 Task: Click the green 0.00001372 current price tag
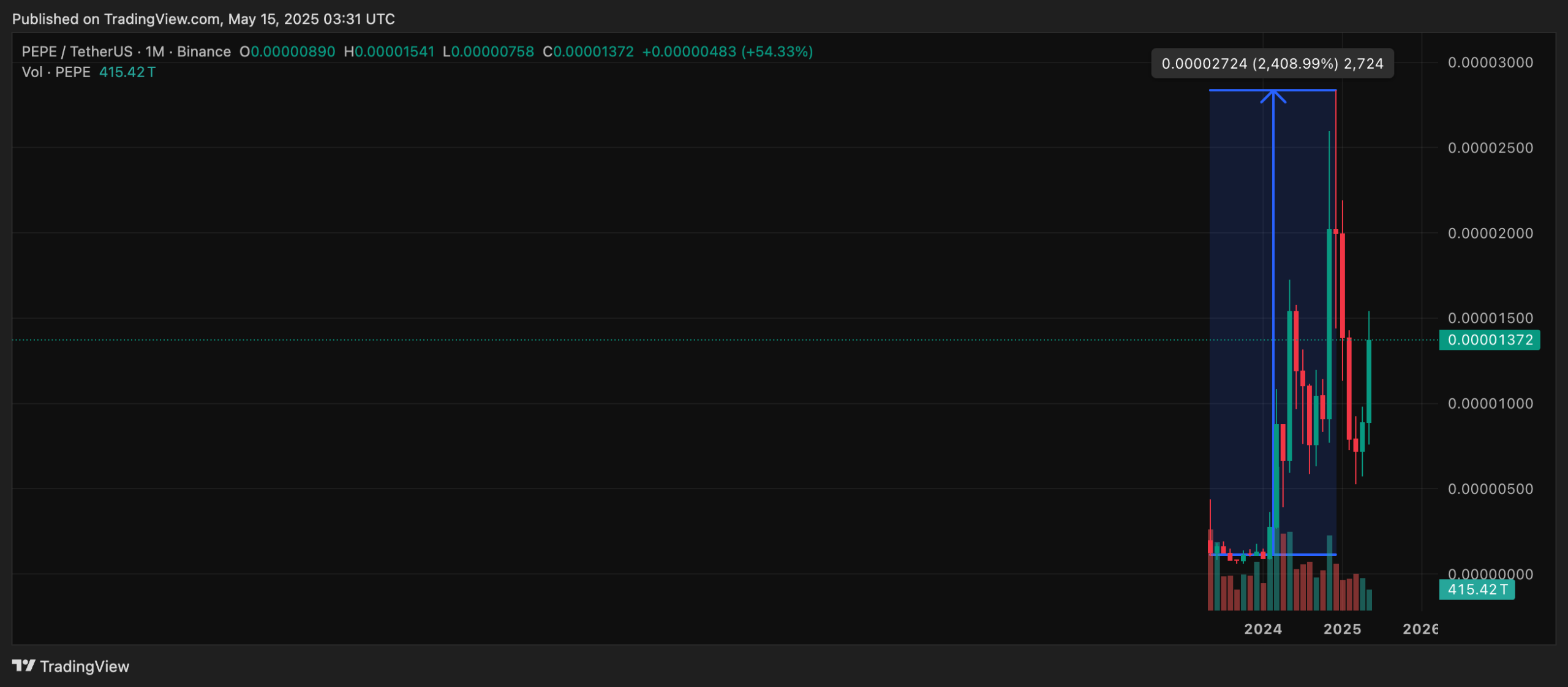pyautogui.click(x=1489, y=340)
